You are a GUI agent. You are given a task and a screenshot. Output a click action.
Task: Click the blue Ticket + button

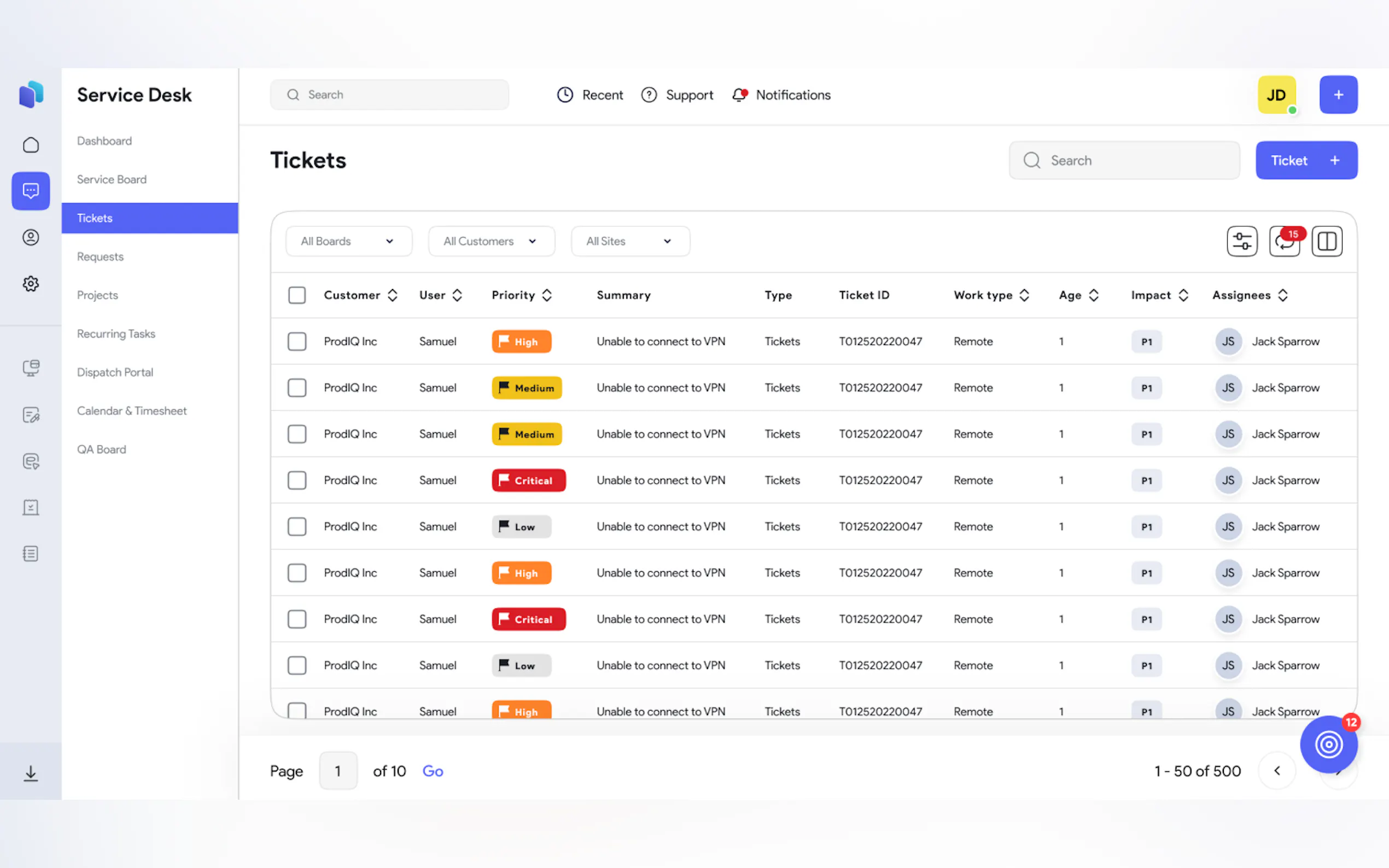click(1306, 161)
